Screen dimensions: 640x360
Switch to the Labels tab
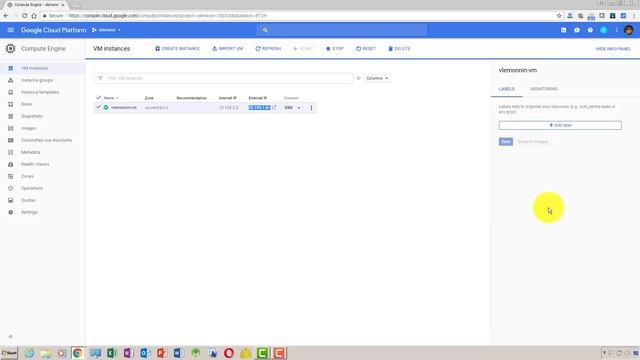pyautogui.click(x=507, y=89)
